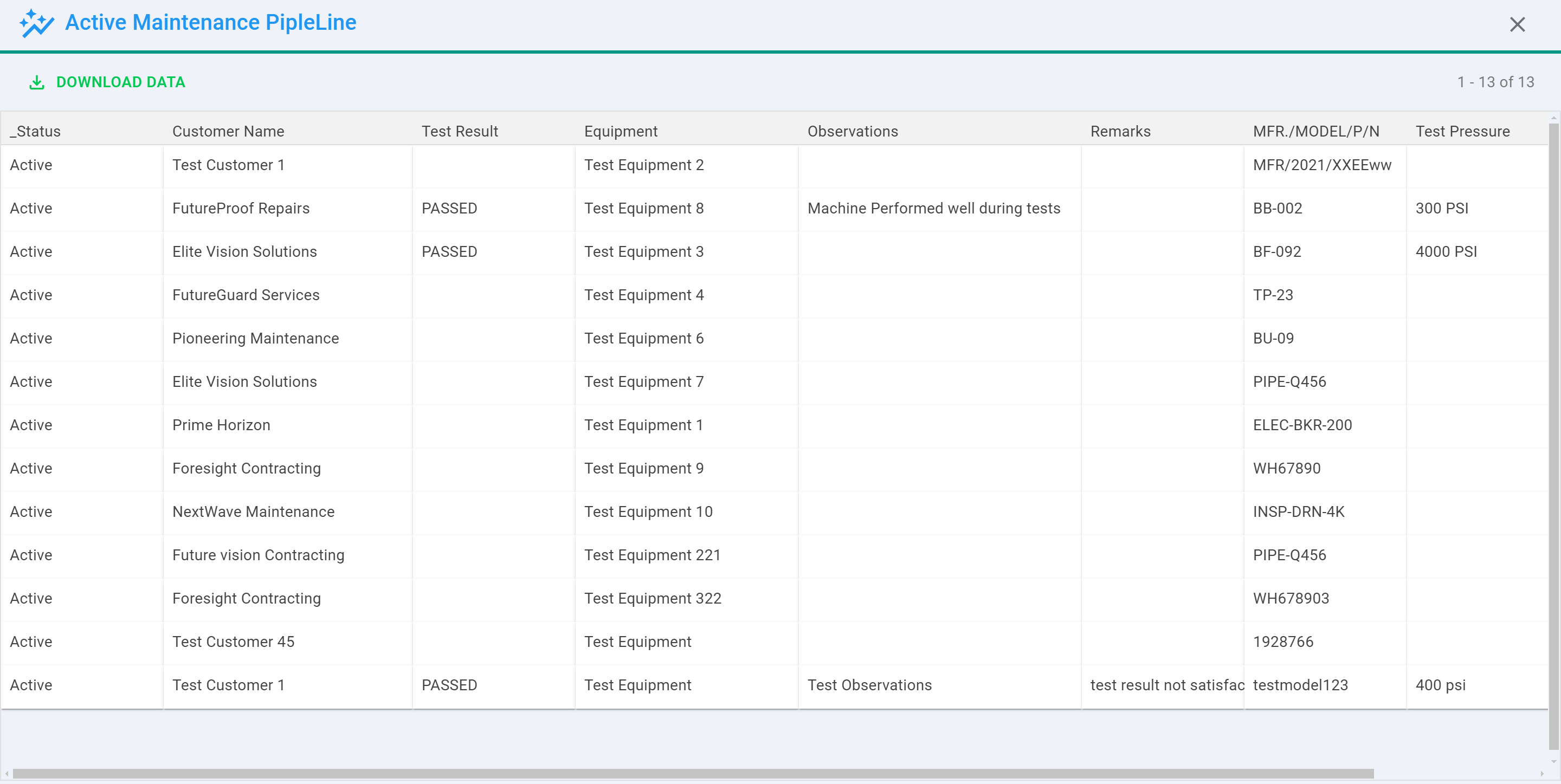The height and width of the screenshot is (784, 1561).
Task: Click the scroll up arrow of vertical scrollbar
Action: point(1554,118)
